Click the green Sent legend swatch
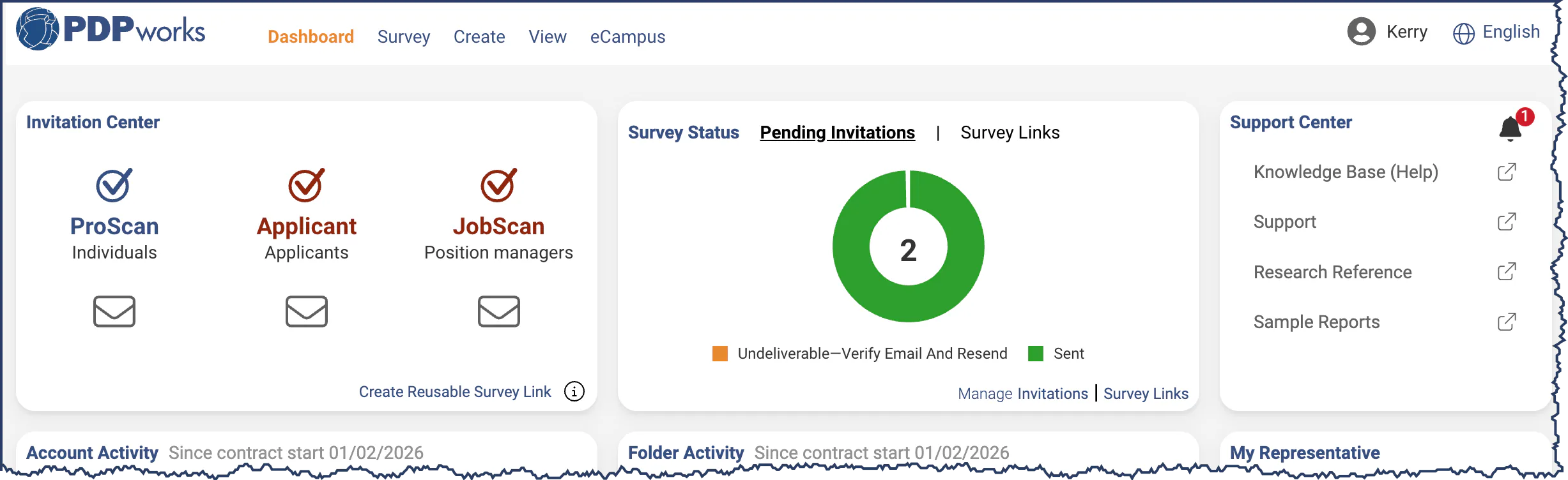This screenshot has width=1568, height=480. (x=1036, y=354)
